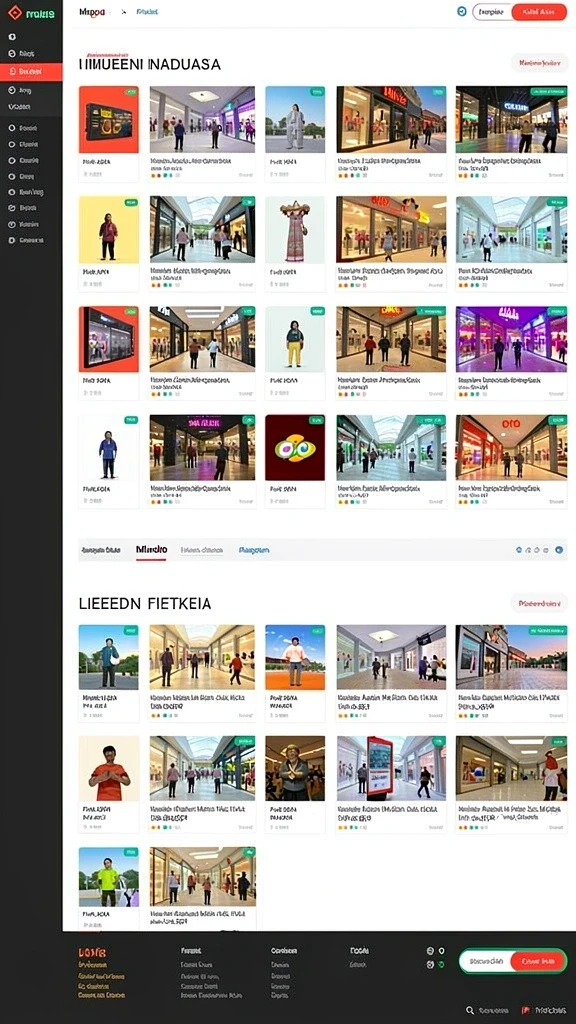This screenshot has height=1024, width=576.
Task: Select the blue-text tab in the tab bar
Action: pos(254,551)
